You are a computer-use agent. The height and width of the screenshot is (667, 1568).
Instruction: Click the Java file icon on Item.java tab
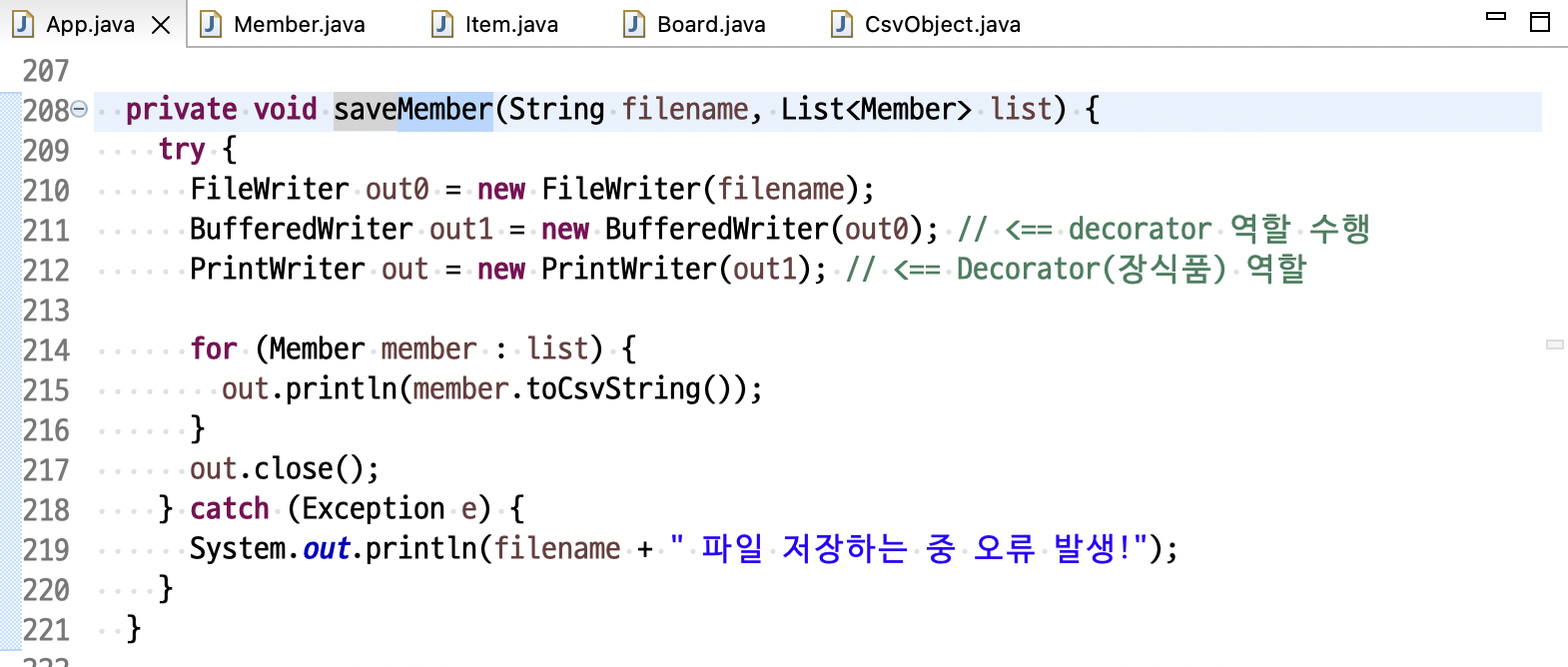pos(442,24)
